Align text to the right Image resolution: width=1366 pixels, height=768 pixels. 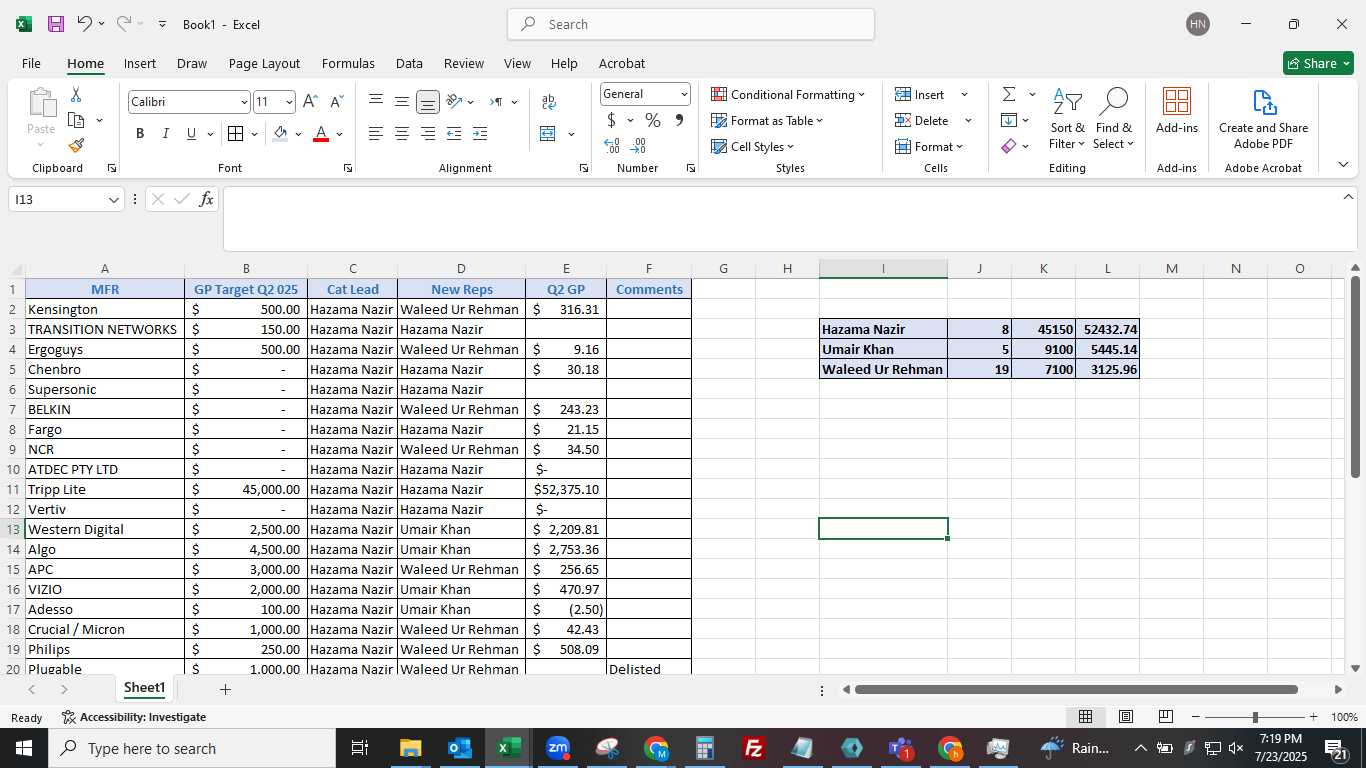(x=428, y=133)
